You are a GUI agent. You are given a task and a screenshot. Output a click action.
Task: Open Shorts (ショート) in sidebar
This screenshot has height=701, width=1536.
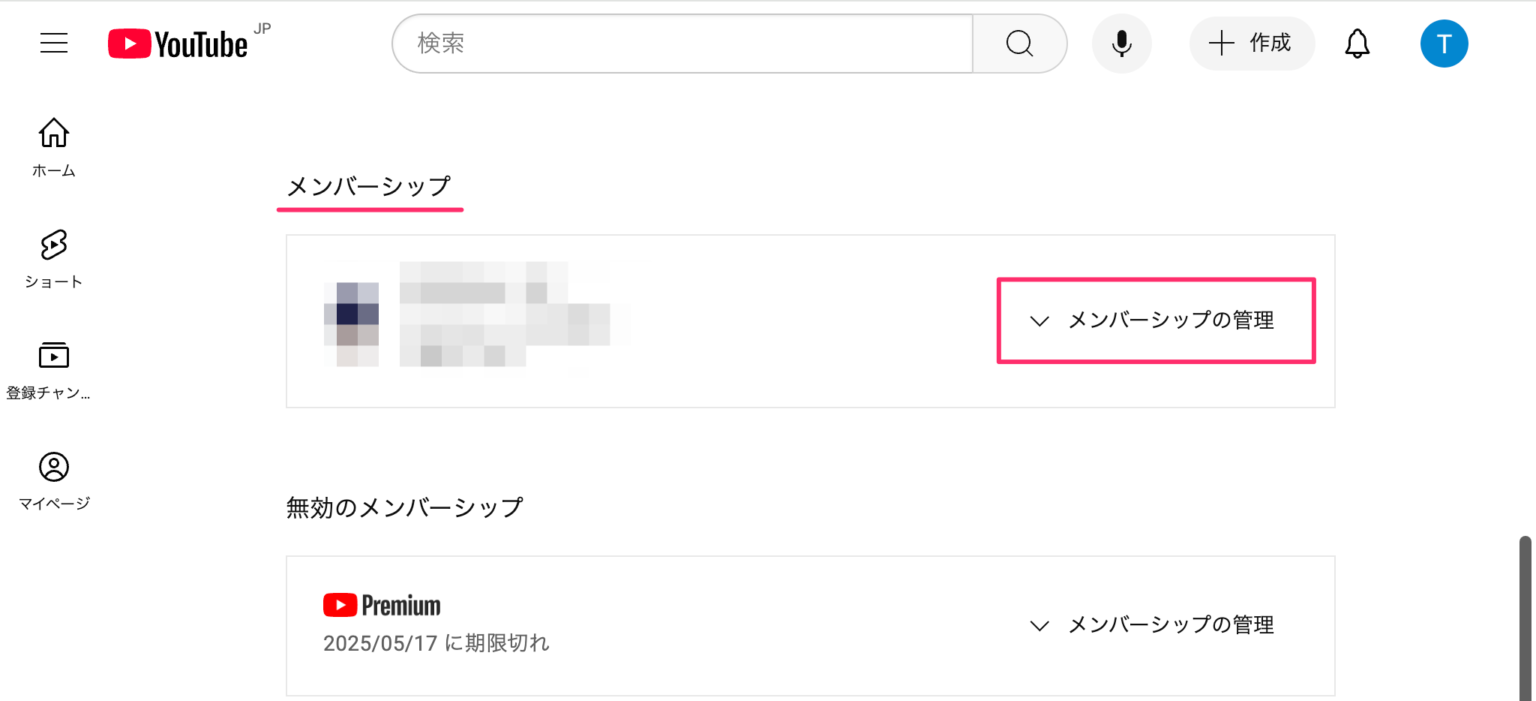coord(54,258)
